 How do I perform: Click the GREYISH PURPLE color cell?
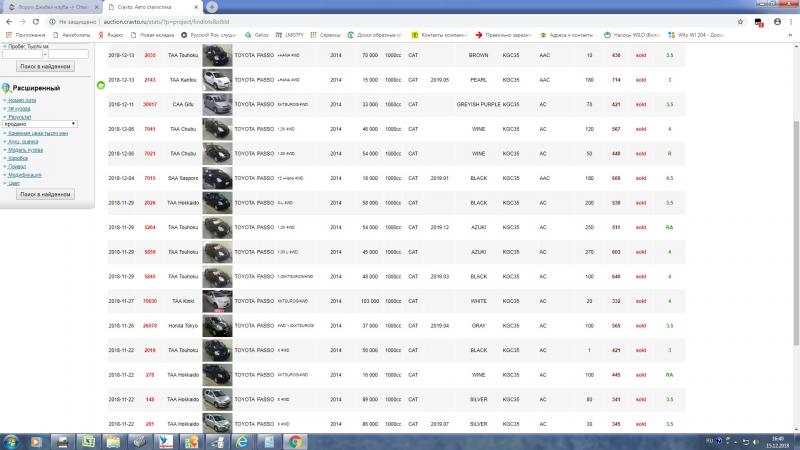point(478,105)
